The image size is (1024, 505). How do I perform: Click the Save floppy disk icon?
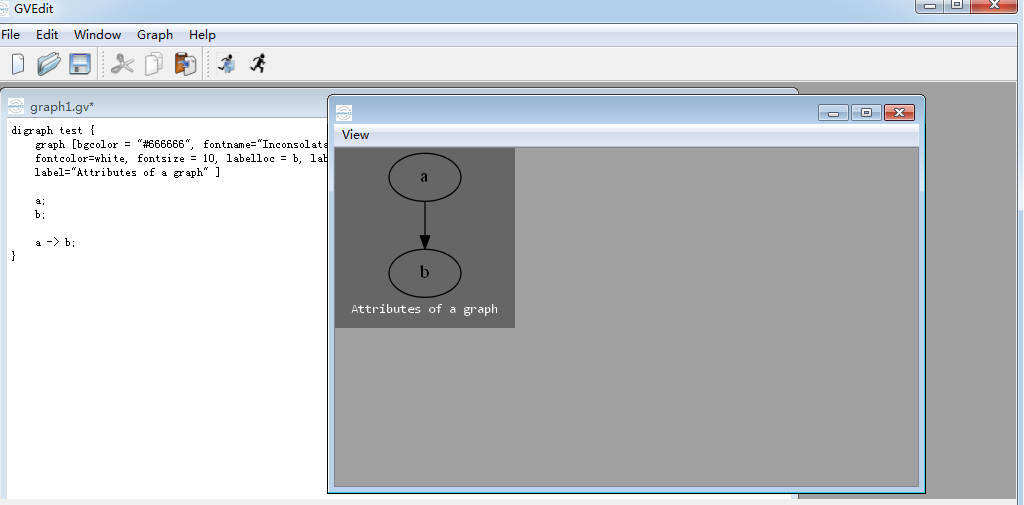[x=80, y=64]
